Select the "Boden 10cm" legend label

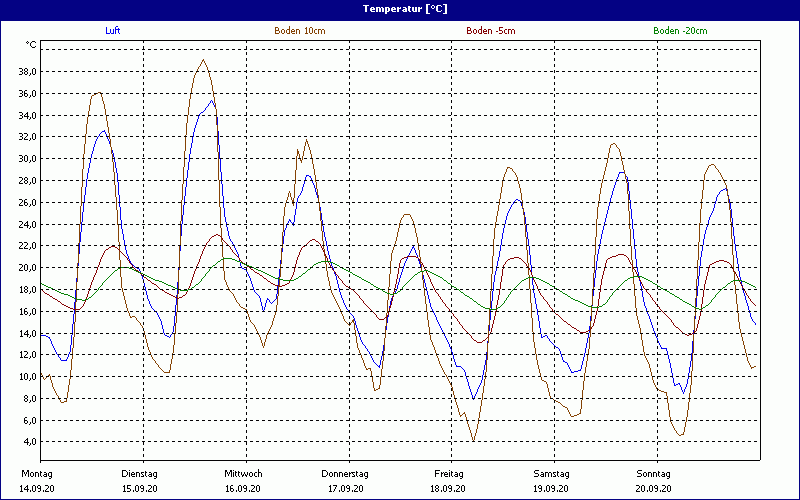pos(300,31)
